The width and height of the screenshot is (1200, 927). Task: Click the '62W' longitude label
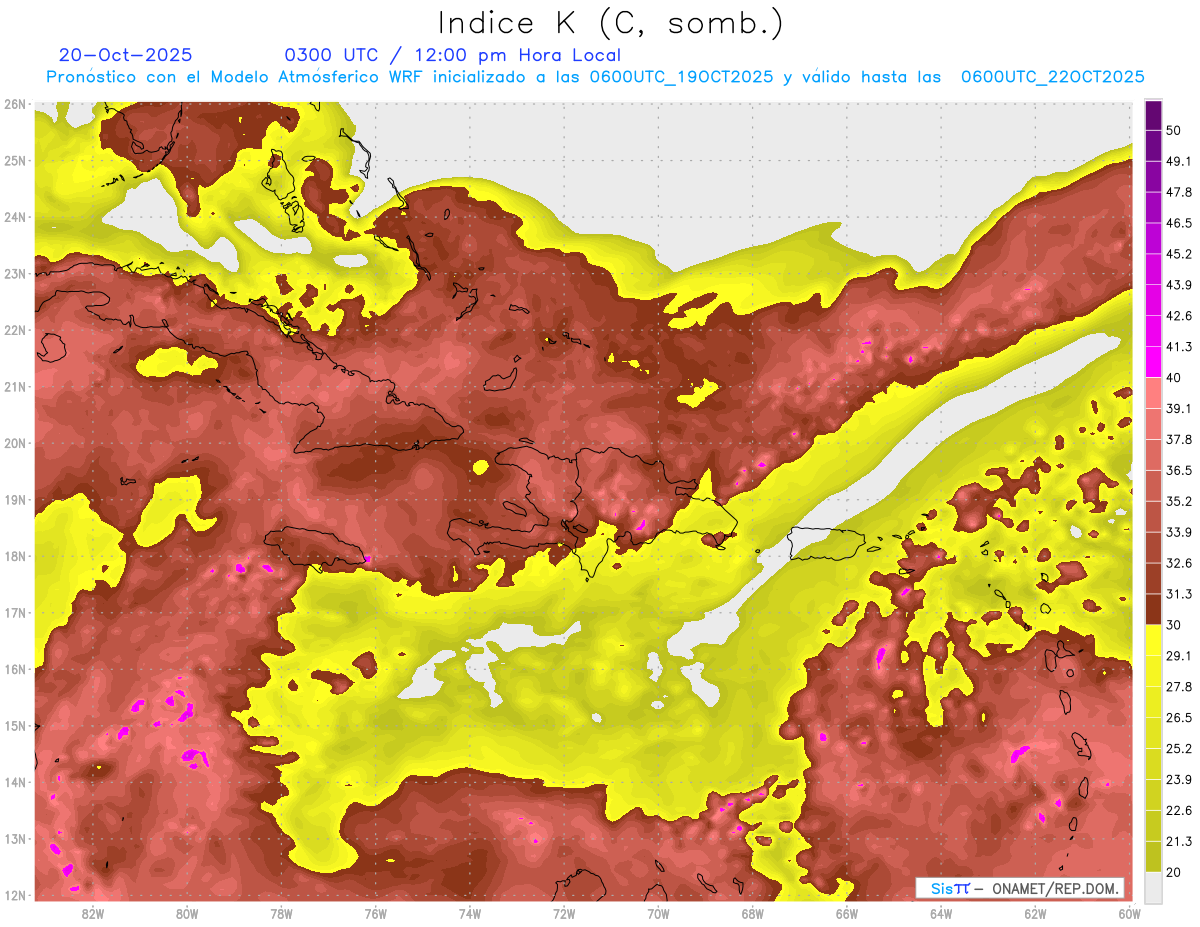pos(1035,914)
